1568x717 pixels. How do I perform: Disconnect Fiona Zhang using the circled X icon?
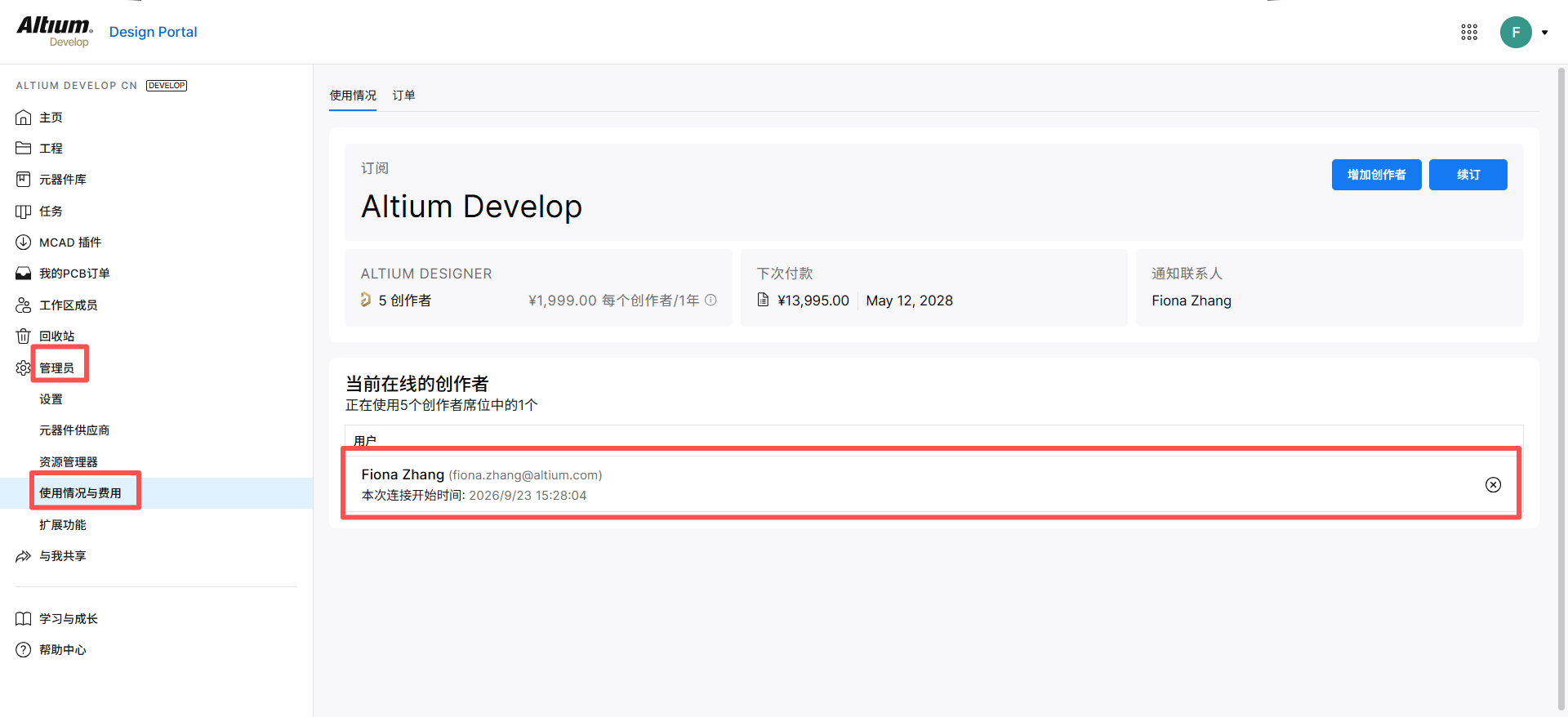pos(1493,485)
